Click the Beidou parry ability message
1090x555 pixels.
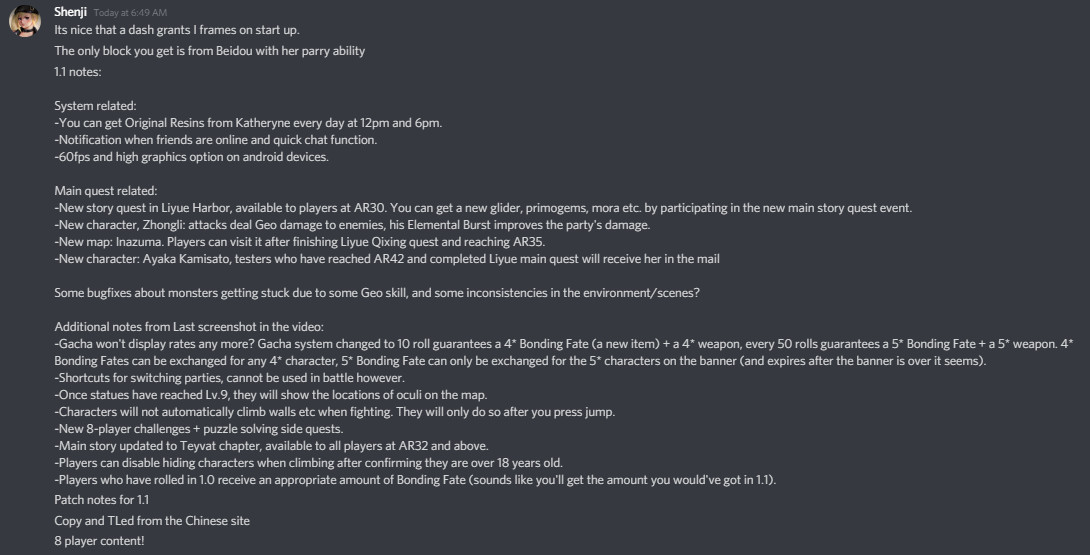[x=209, y=51]
